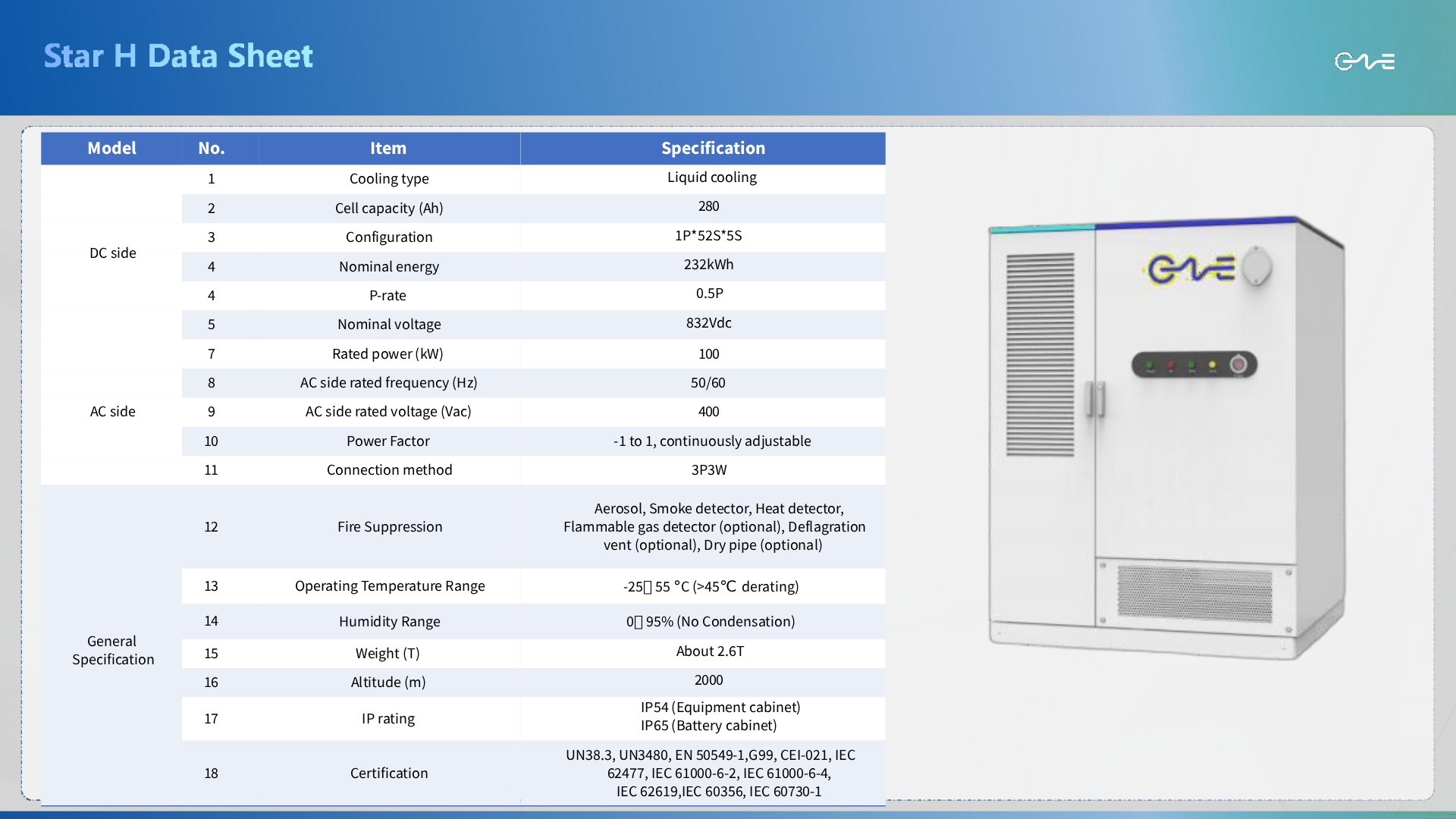Image resolution: width=1456 pixels, height=819 pixels.
Task: Click the 'Item' column header
Action: 388,149
